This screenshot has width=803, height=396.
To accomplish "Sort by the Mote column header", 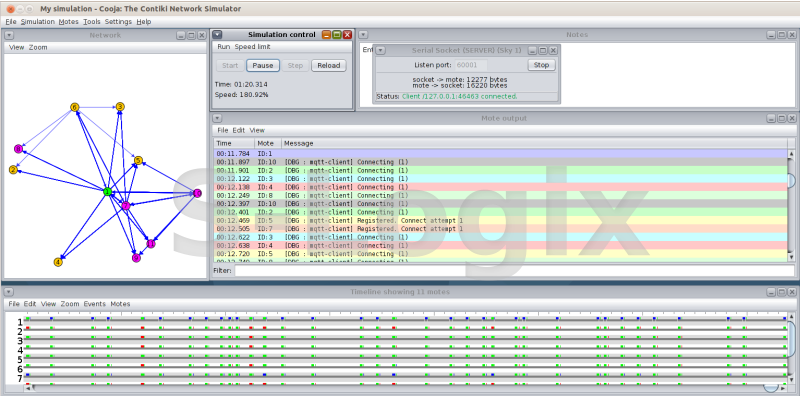I will (268, 143).
